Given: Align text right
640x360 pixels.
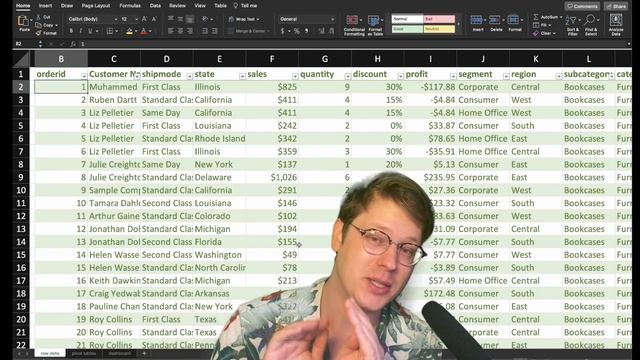Looking at the screenshot, I should pyautogui.click(x=190, y=31).
